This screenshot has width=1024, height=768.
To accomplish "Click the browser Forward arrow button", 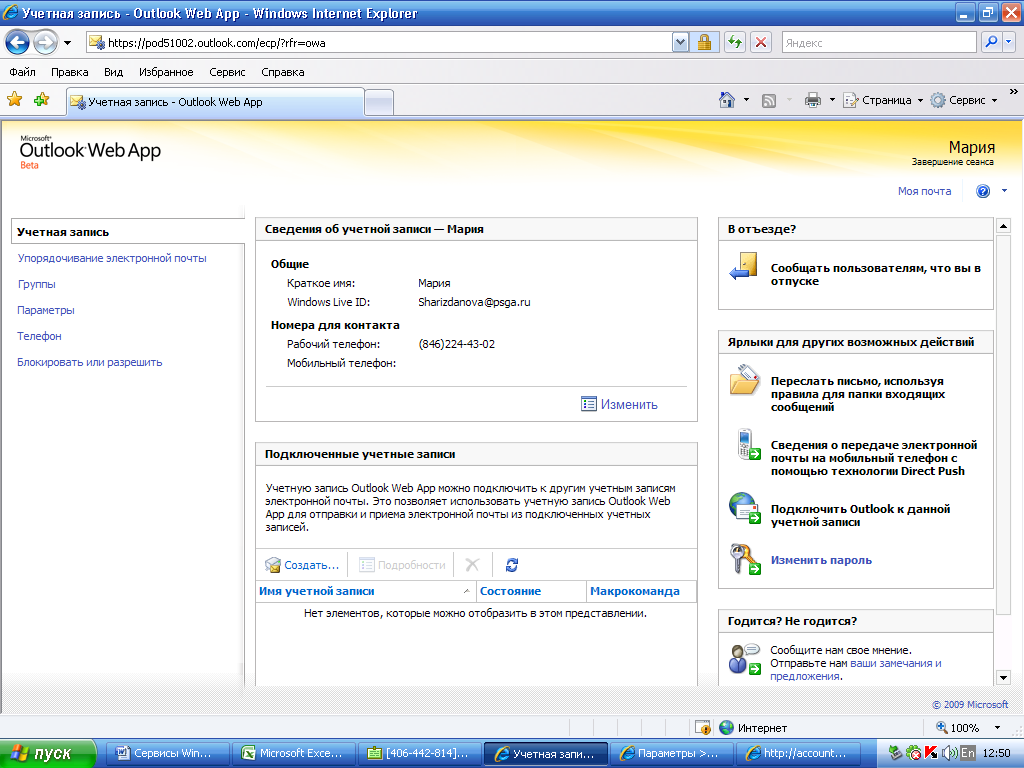I will click(x=46, y=43).
